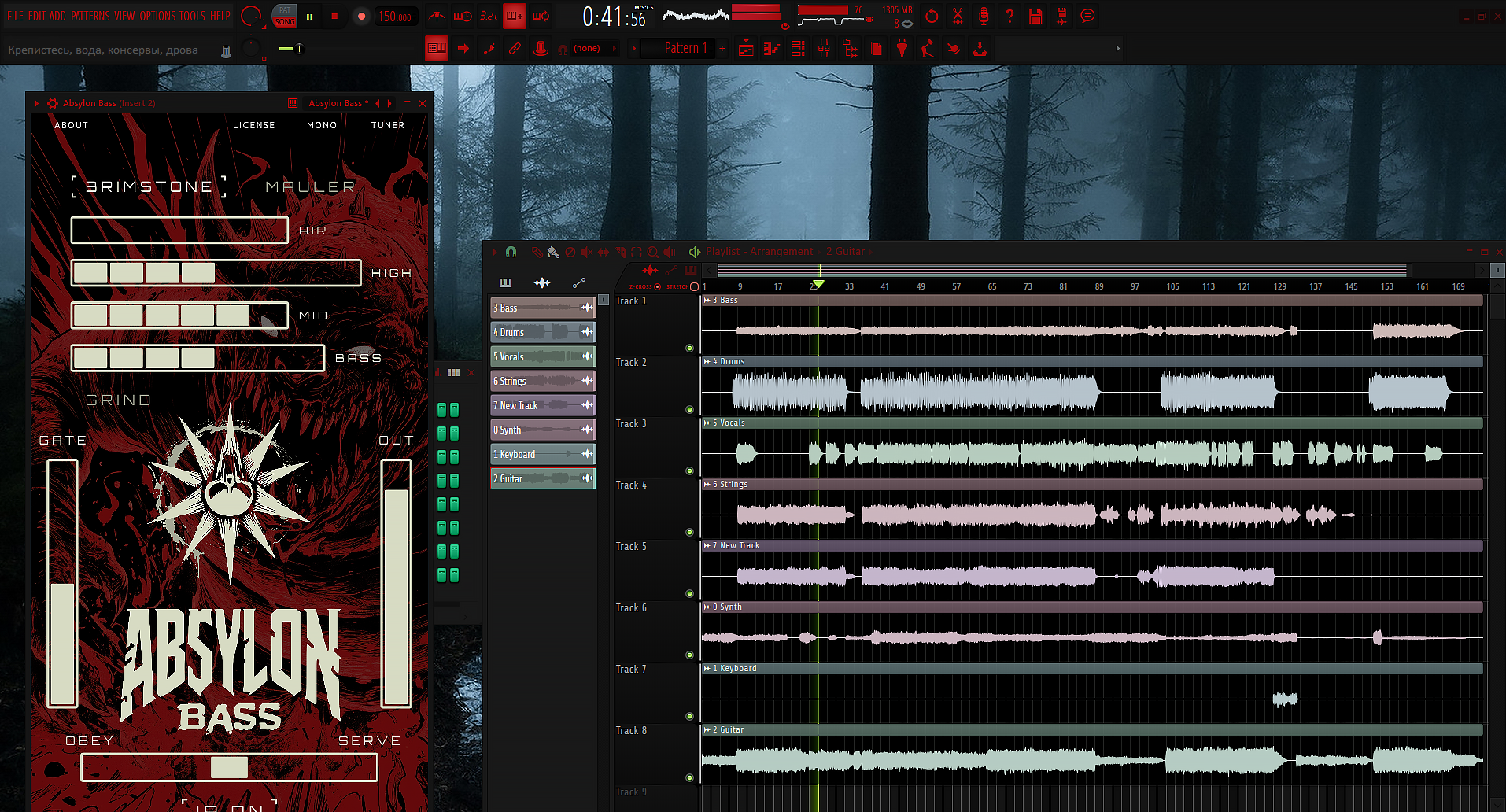Viewport: 1506px width, 812px height.
Task: Select the pencil draw tool in Playlist
Action: (x=537, y=252)
